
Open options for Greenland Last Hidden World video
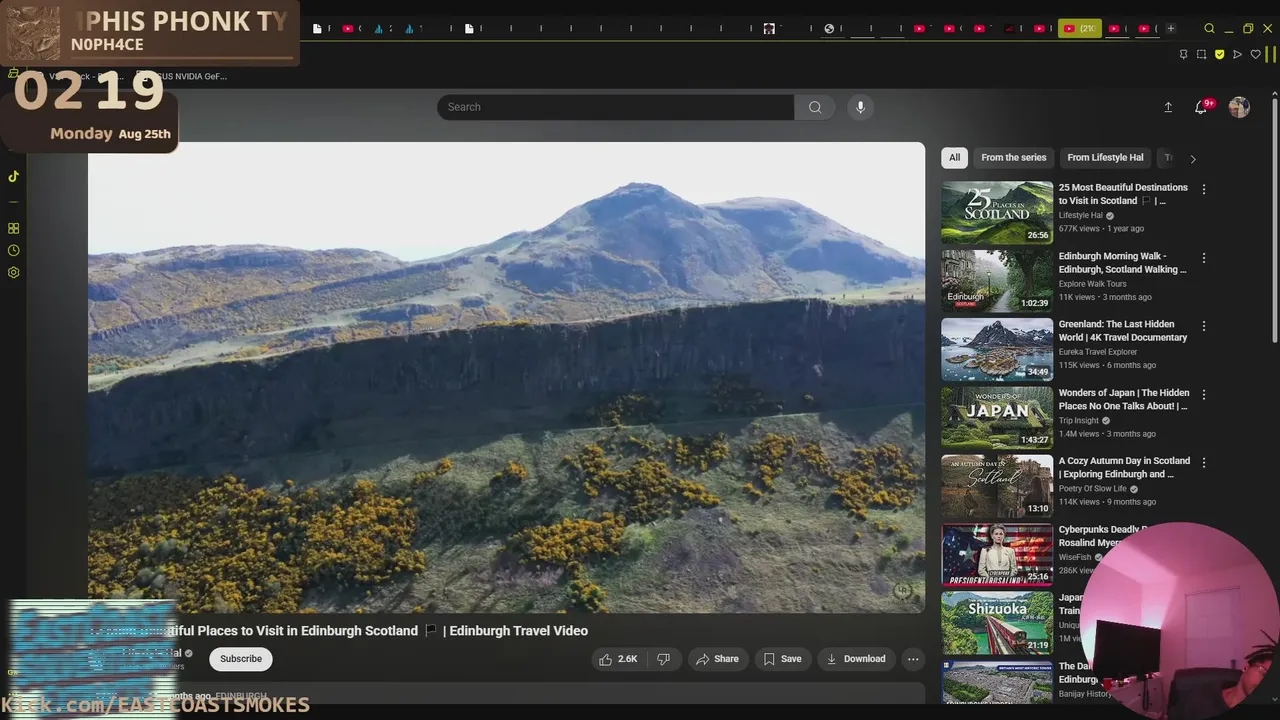1204,326
